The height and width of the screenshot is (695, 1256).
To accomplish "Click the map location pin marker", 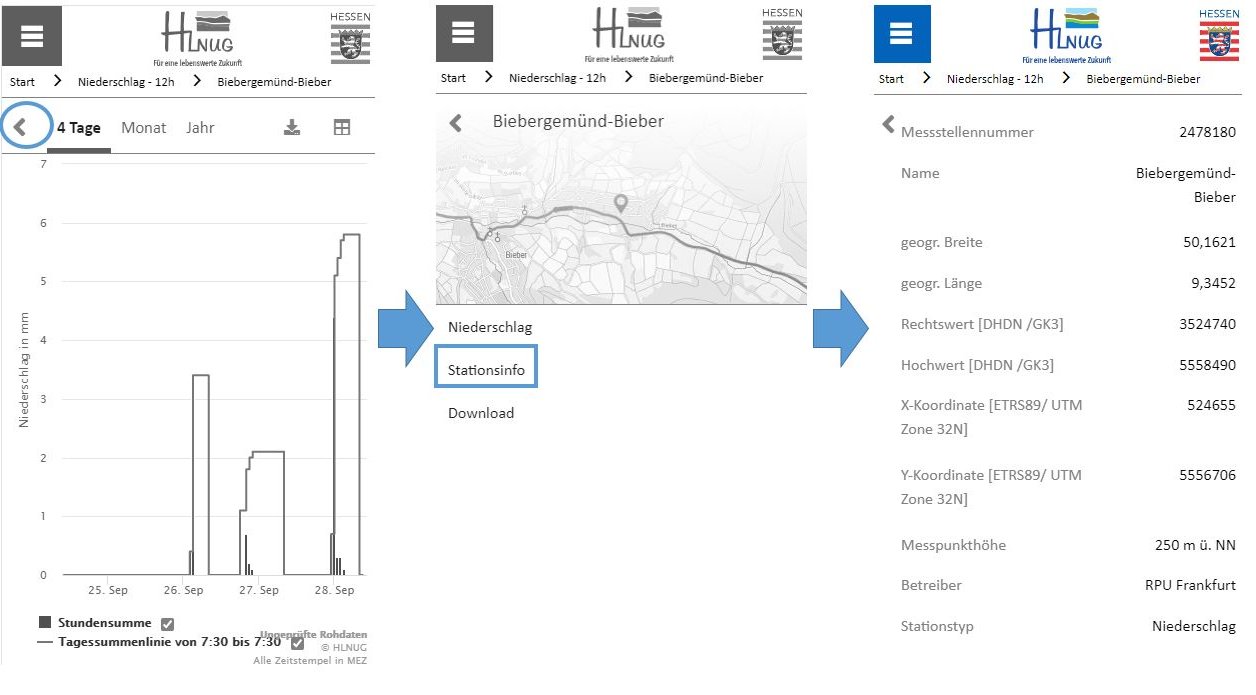I will 621,204.
